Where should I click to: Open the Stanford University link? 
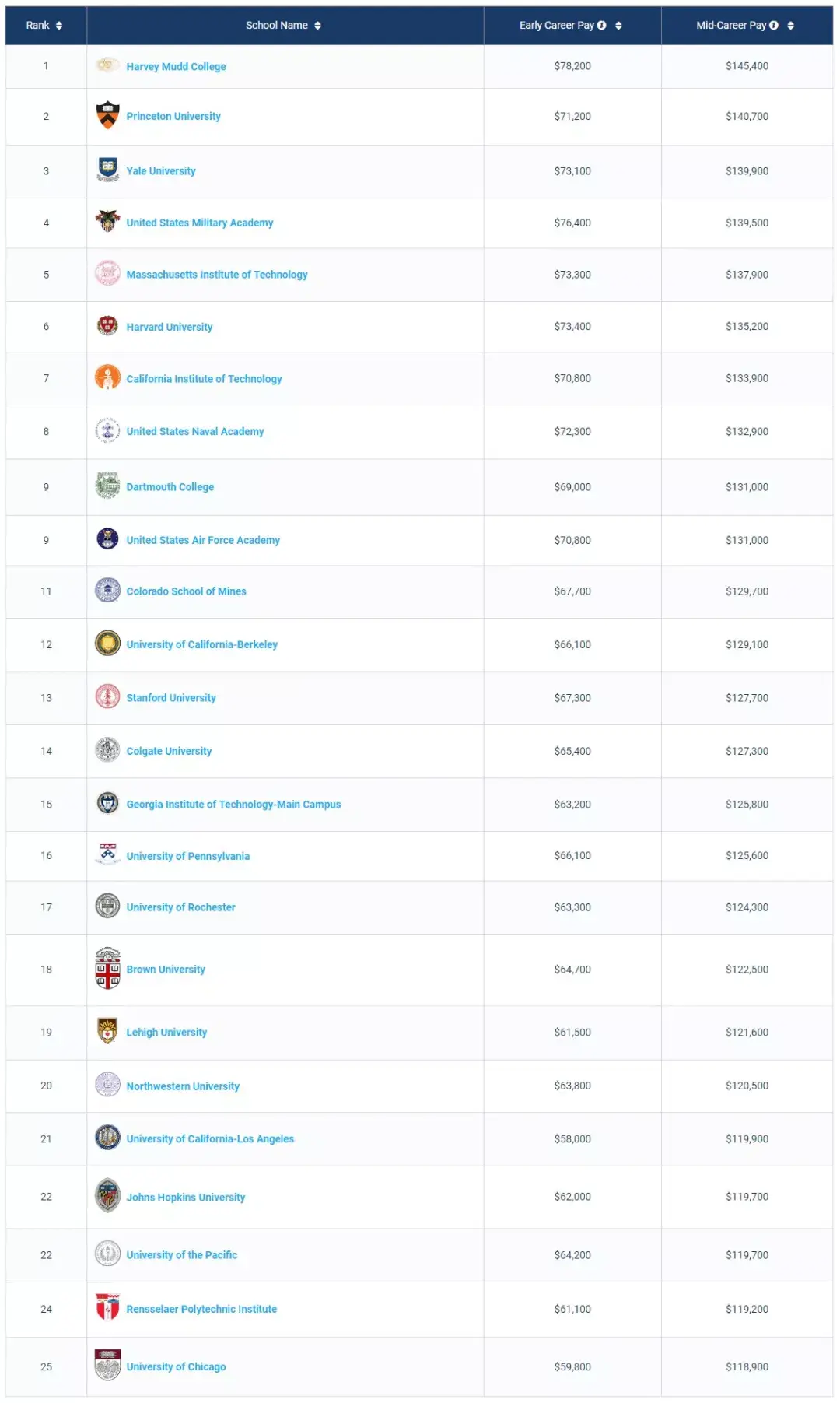(171, 698)
